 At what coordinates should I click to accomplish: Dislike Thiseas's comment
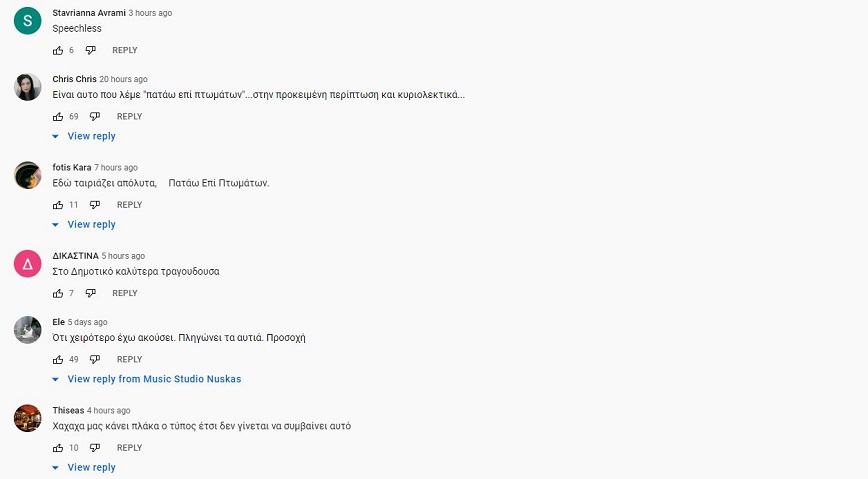tap(95, 448)
